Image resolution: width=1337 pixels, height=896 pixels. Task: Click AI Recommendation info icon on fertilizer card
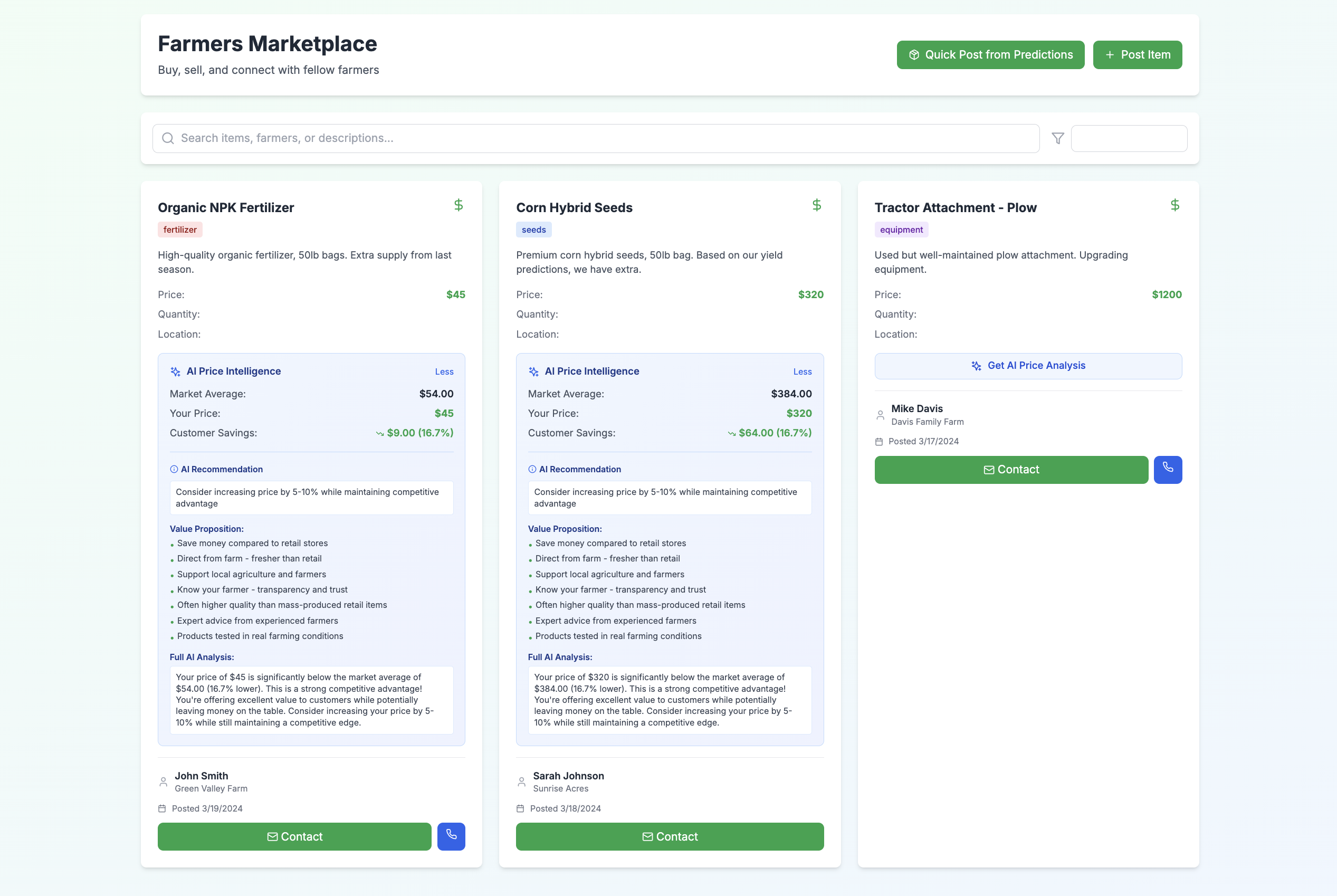click(174, 469)
